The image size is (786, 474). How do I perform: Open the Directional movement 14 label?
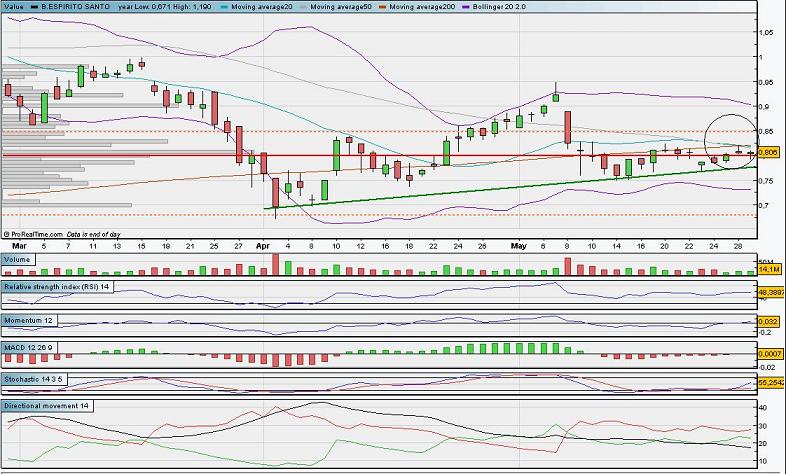47,405
